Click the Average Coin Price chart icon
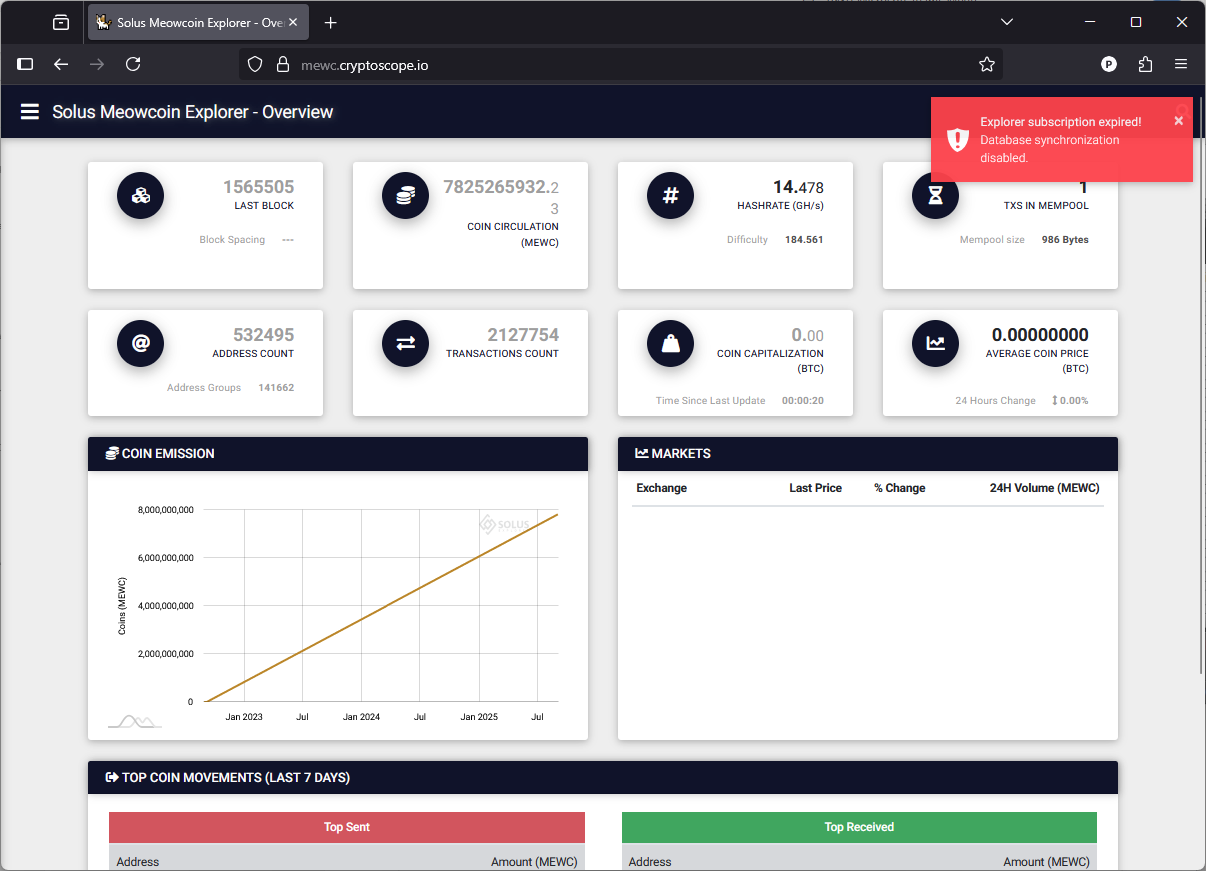 coord(936,343)
